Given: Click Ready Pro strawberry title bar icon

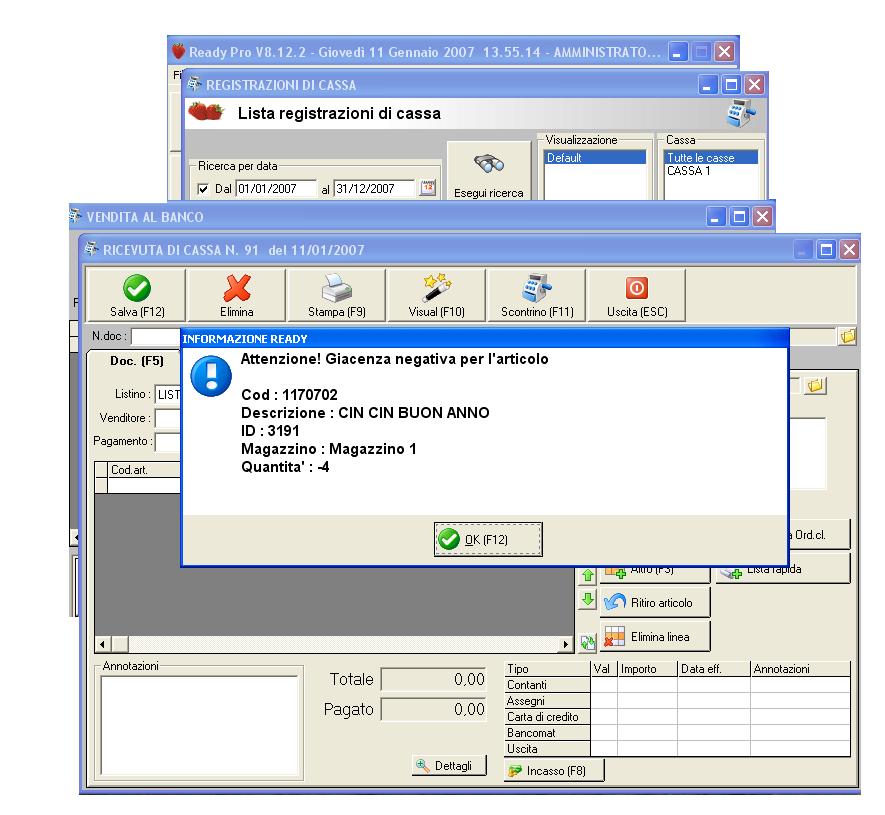Looking at the screenshot, I should (178, 51).
